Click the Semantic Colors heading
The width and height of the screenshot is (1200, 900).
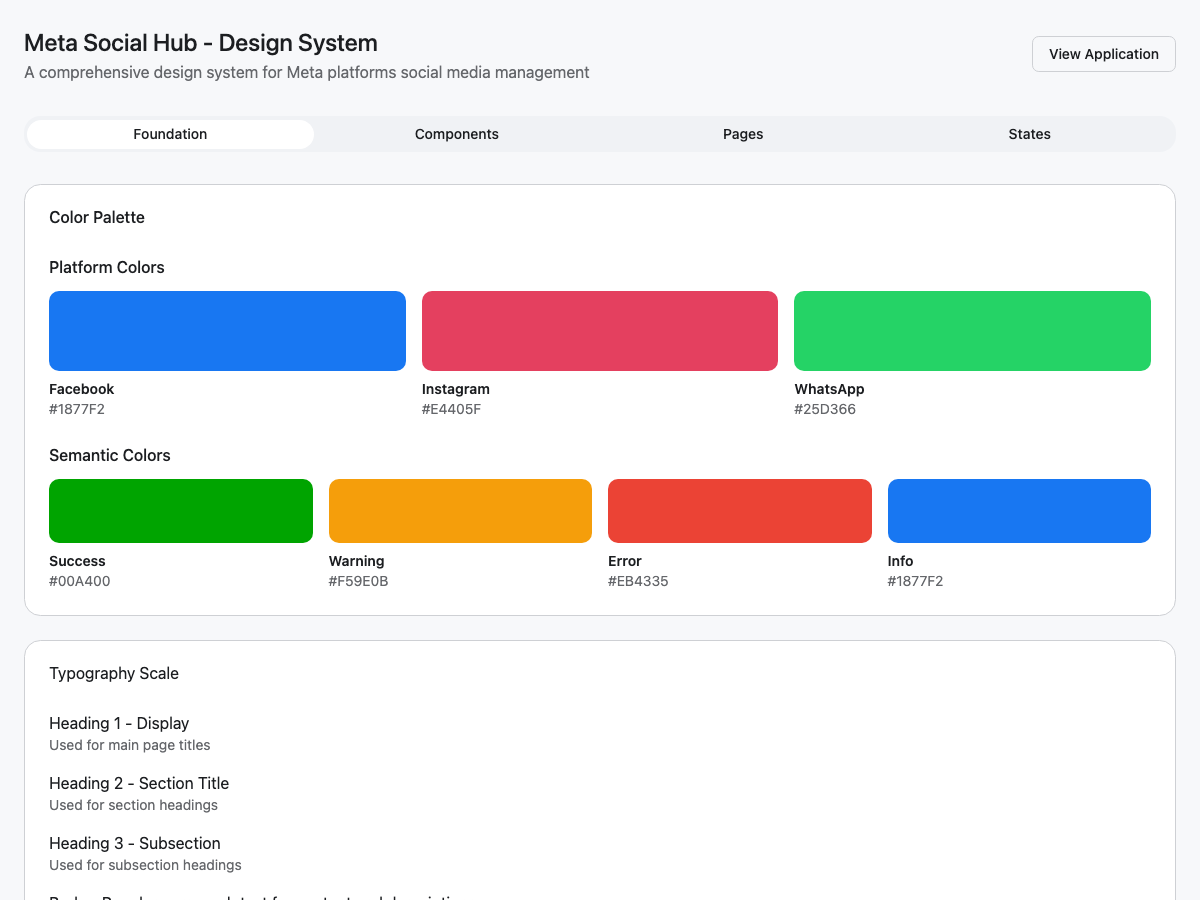pos(110,455)
